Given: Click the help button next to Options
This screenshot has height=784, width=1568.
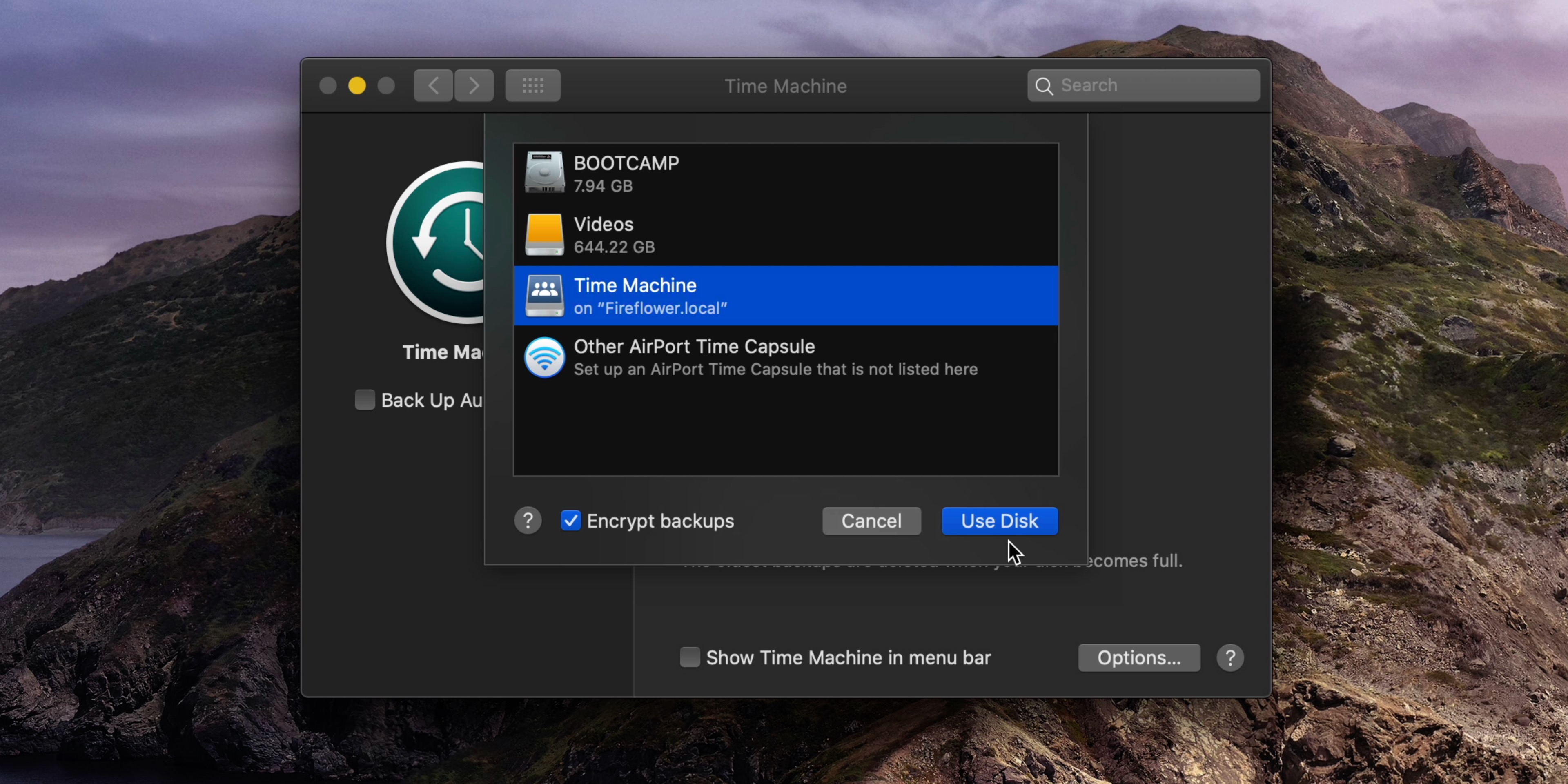Looking at the screenshot, I should pyautogui.click(x=1229, y=657).
